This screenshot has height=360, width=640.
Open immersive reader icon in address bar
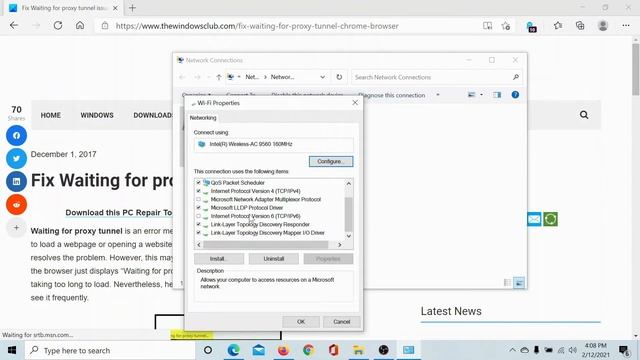(487, 26)
